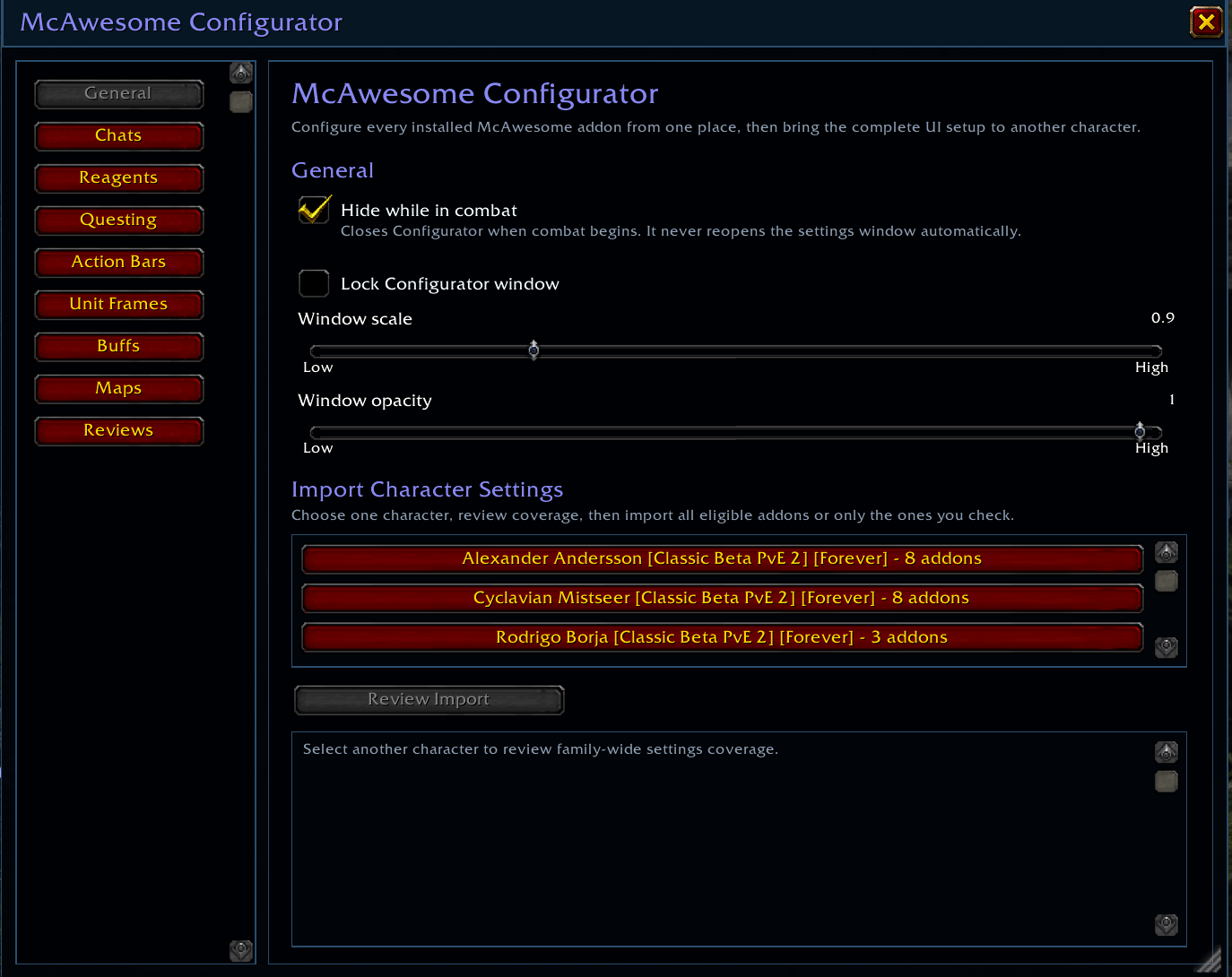
Task: Toggle the Hide while in combat checkbox
Action: coord(314,210)
